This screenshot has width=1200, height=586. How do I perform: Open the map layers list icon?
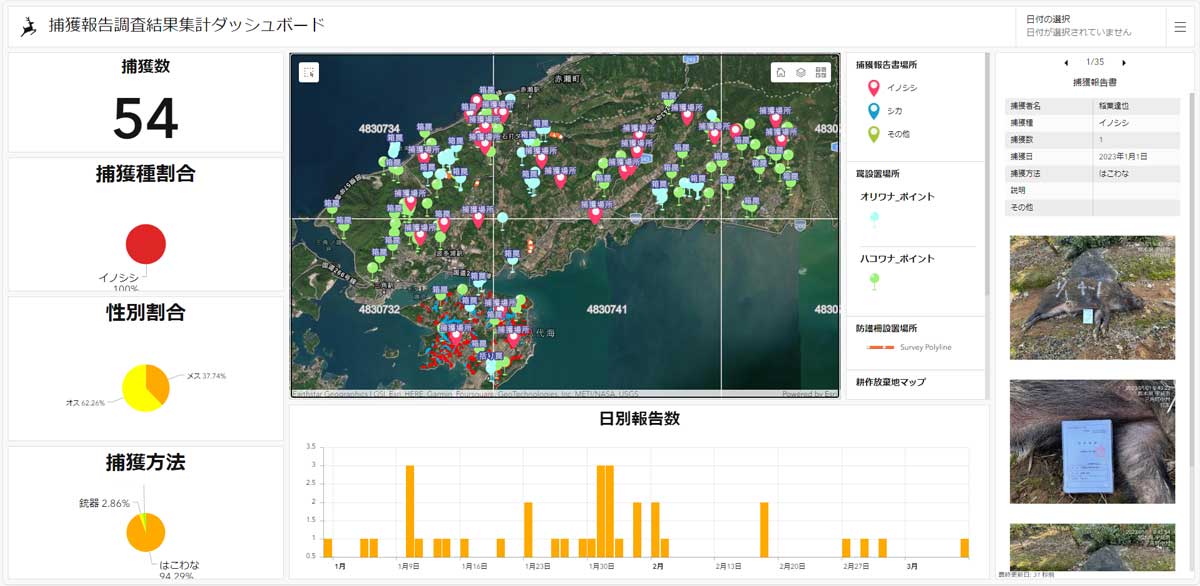click(x=801, y=72)
